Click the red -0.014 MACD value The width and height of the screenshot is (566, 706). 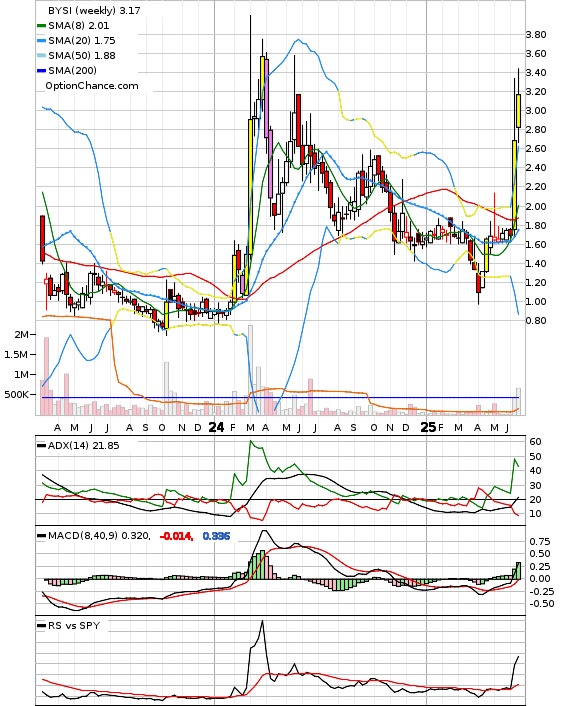177,536
